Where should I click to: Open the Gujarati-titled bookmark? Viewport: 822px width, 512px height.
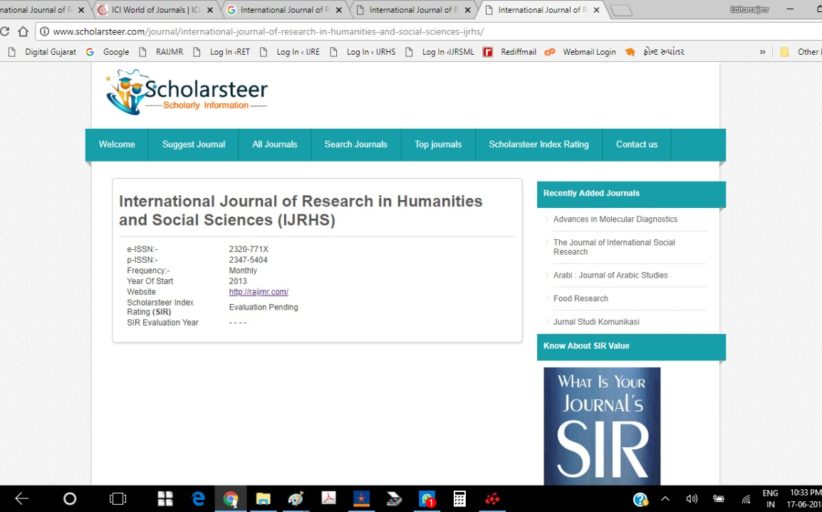coord(655,52)
